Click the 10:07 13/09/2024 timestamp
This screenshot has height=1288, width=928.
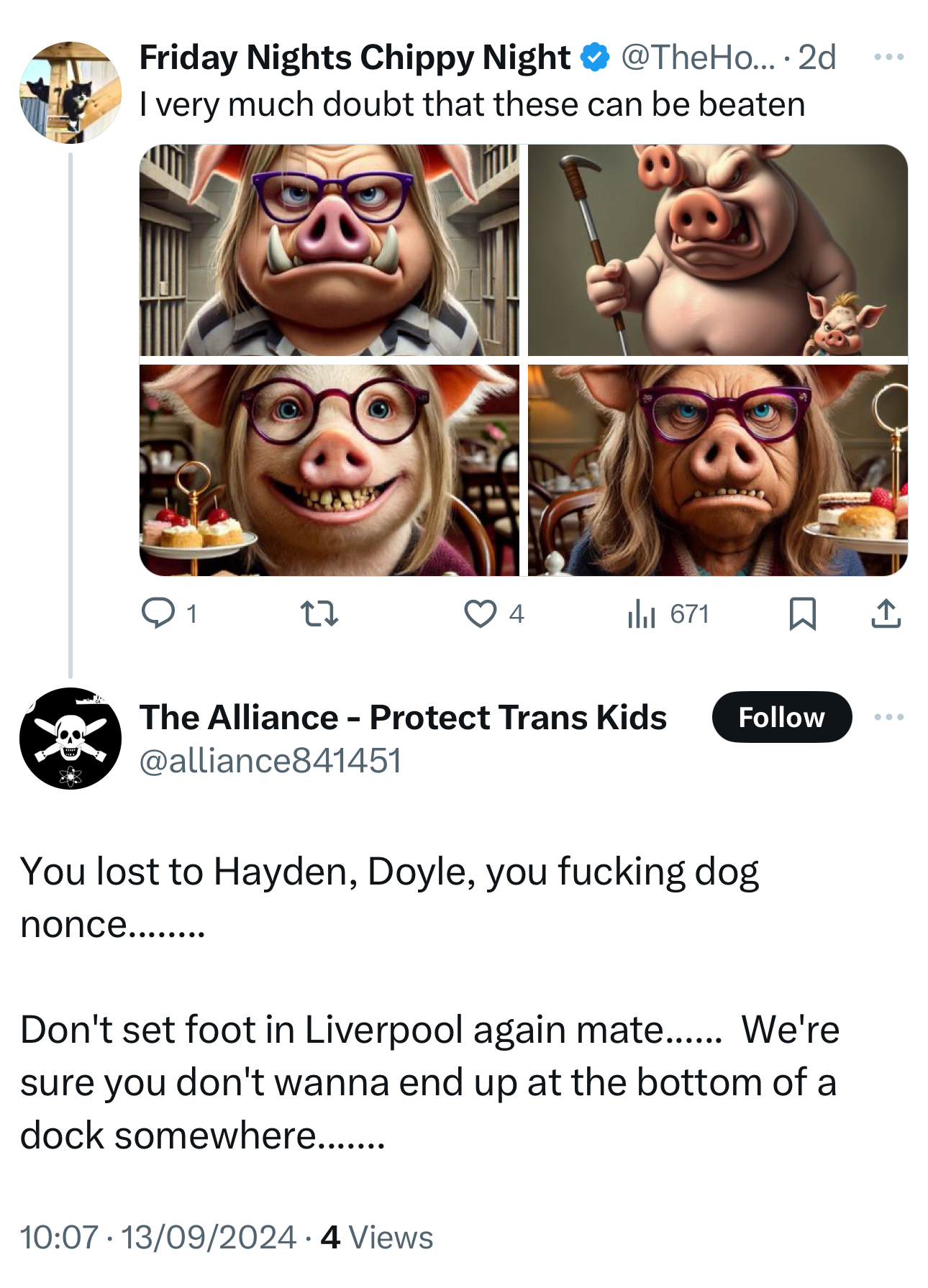point(158,1237)
